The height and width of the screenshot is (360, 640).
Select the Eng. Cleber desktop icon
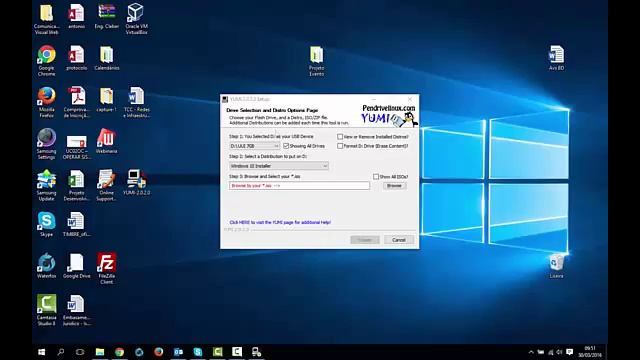(x=107, y=16)
